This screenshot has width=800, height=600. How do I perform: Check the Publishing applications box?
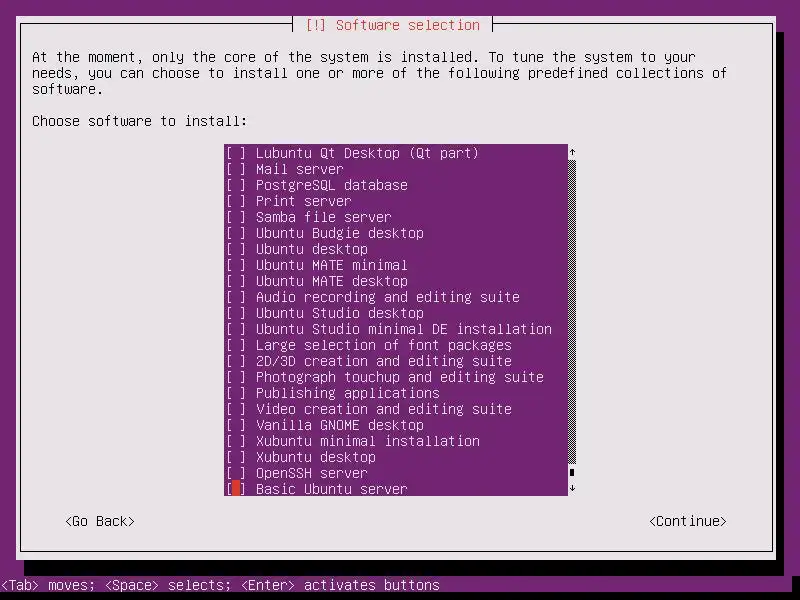pos(236,393)
